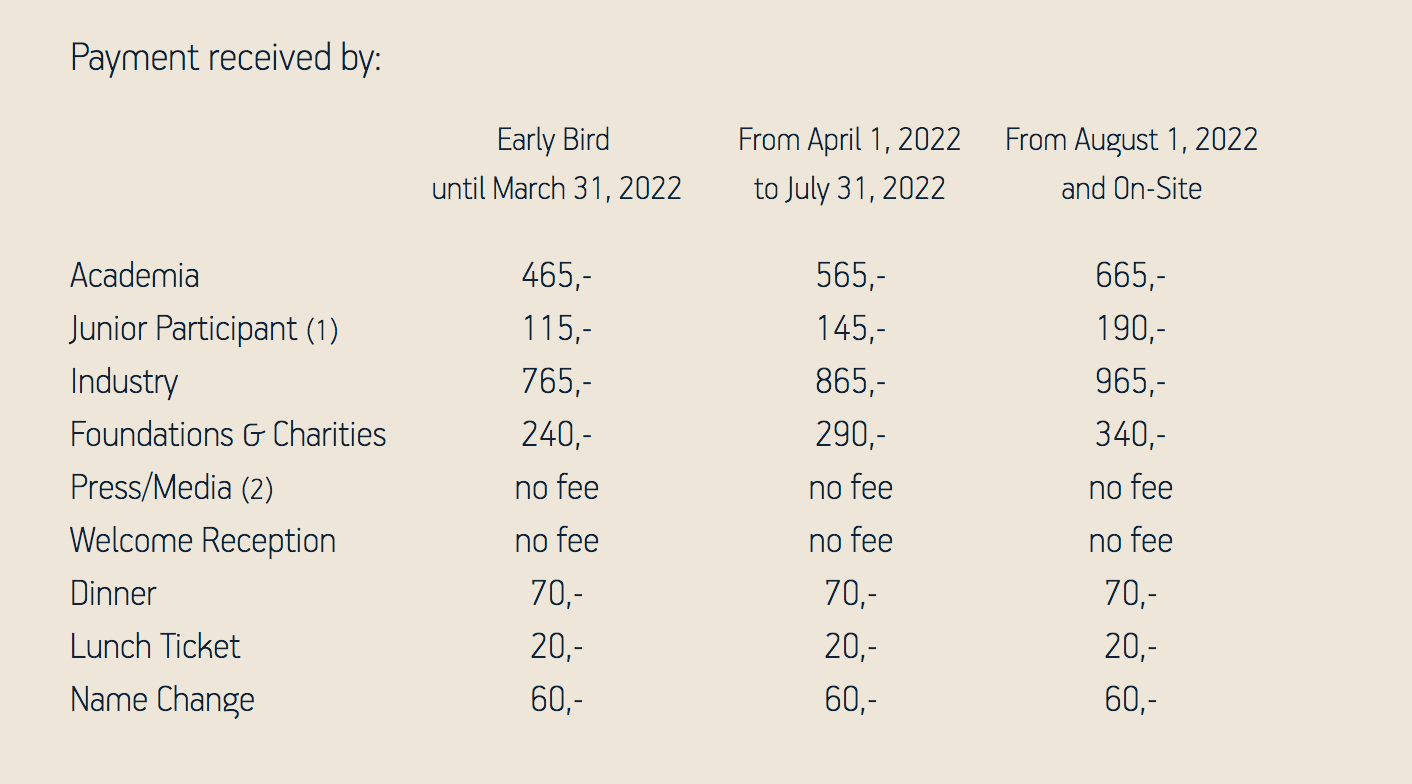Select the Industry on-site price 965,-
This screenshot has height=784, width=1412.
(x=1131, y=381)
